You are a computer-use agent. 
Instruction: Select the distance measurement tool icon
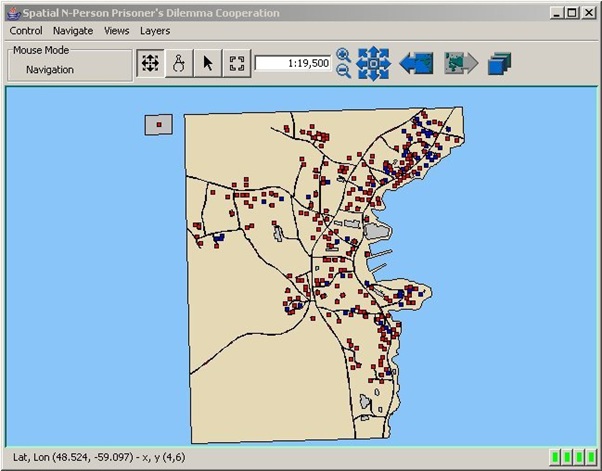coord(179,63)
